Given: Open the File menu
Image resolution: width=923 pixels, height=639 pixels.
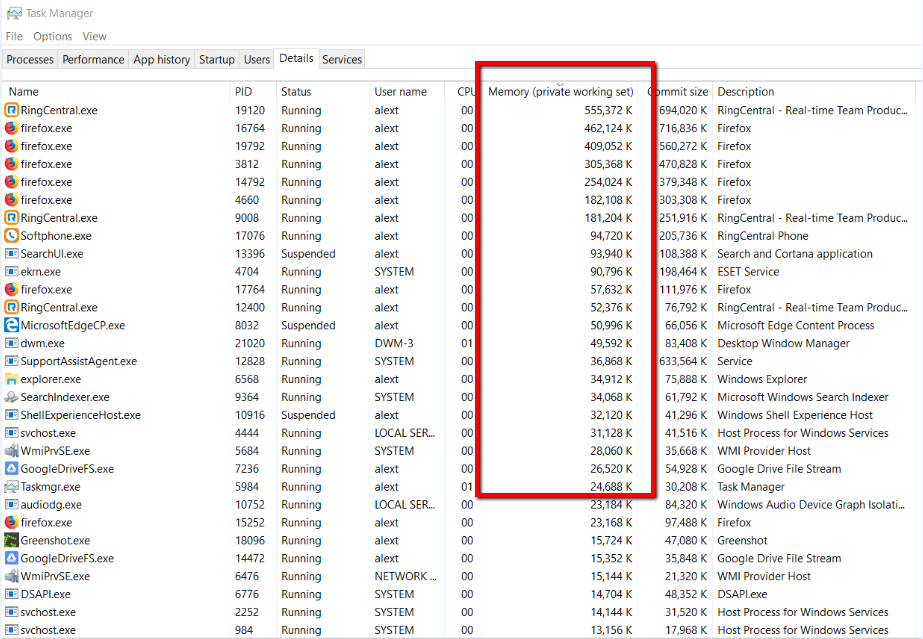Looking at the screenshot, I should (x=14, y=36).
